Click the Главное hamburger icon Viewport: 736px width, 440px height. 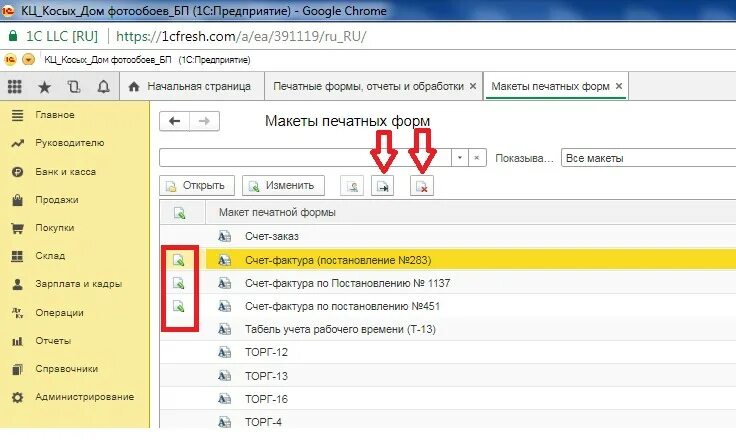[17, 115]
